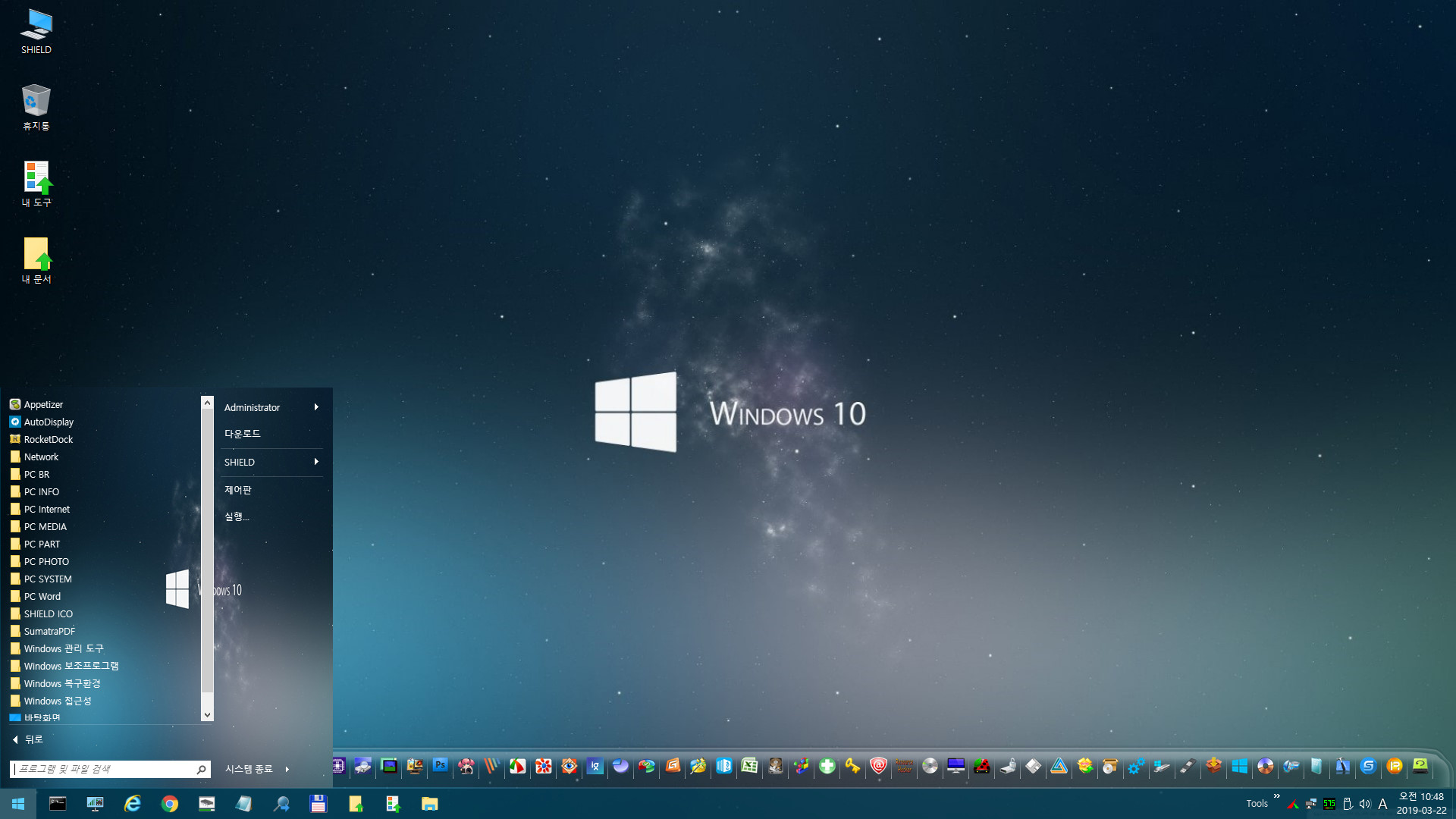Click the hammer tools dock icon
Viewport: 1456px width, 819px height.
(x=1342, y=766)
